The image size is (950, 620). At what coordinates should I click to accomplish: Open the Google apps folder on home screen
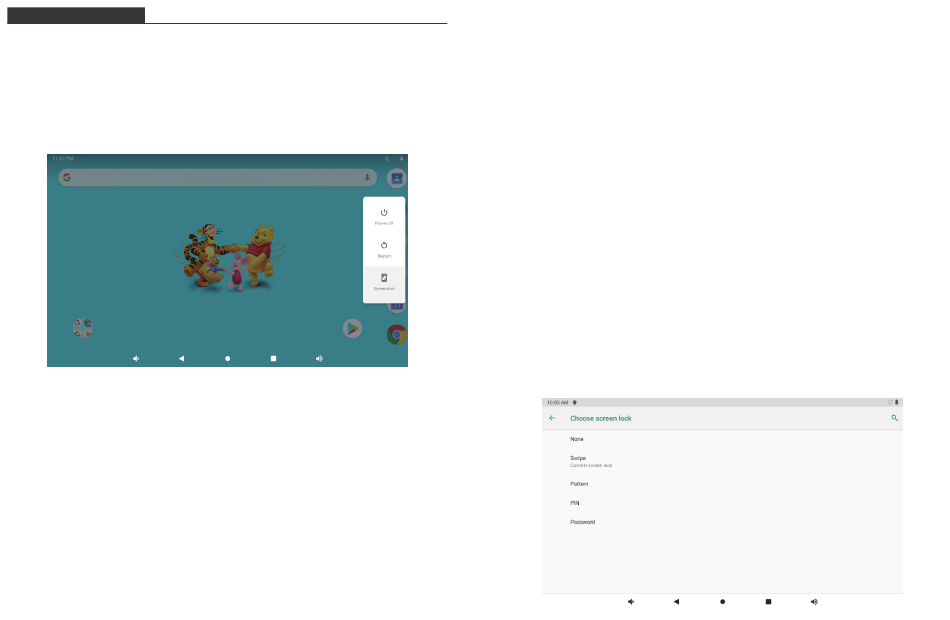(83, 328)
